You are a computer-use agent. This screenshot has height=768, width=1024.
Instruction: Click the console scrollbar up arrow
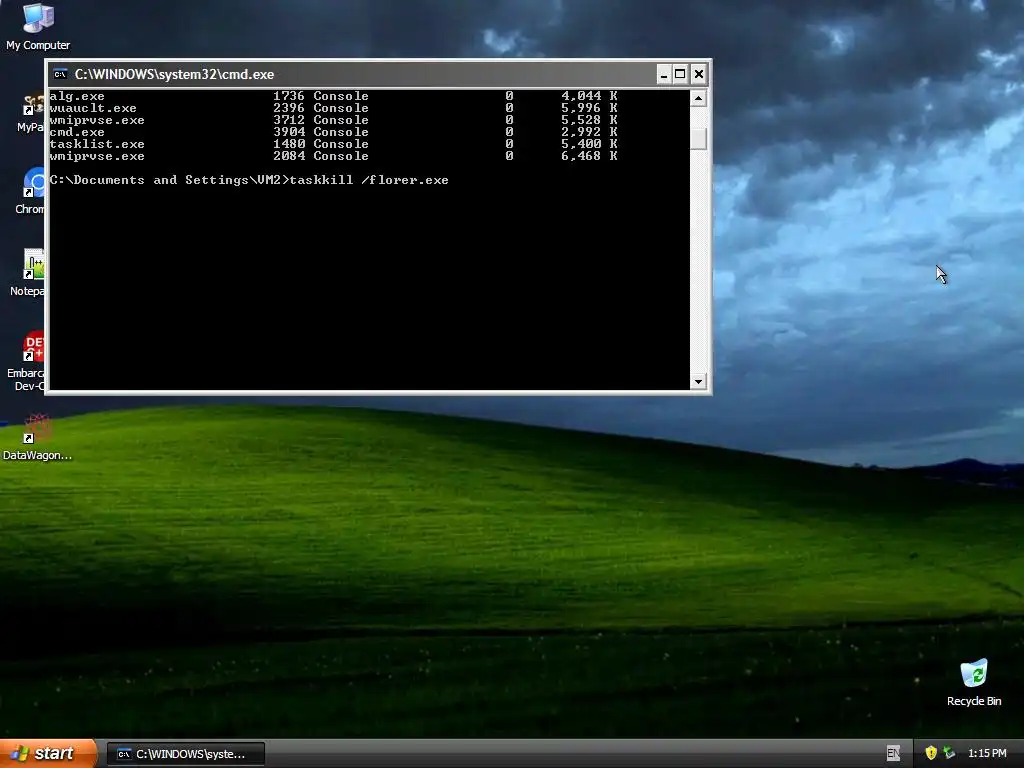698,99
